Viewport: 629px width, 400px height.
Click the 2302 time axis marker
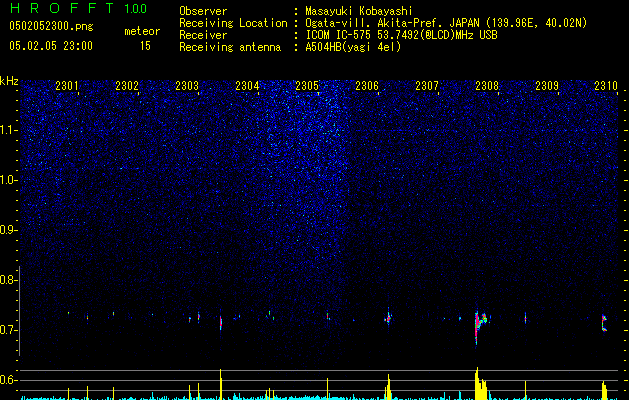(x=127, y=86)
